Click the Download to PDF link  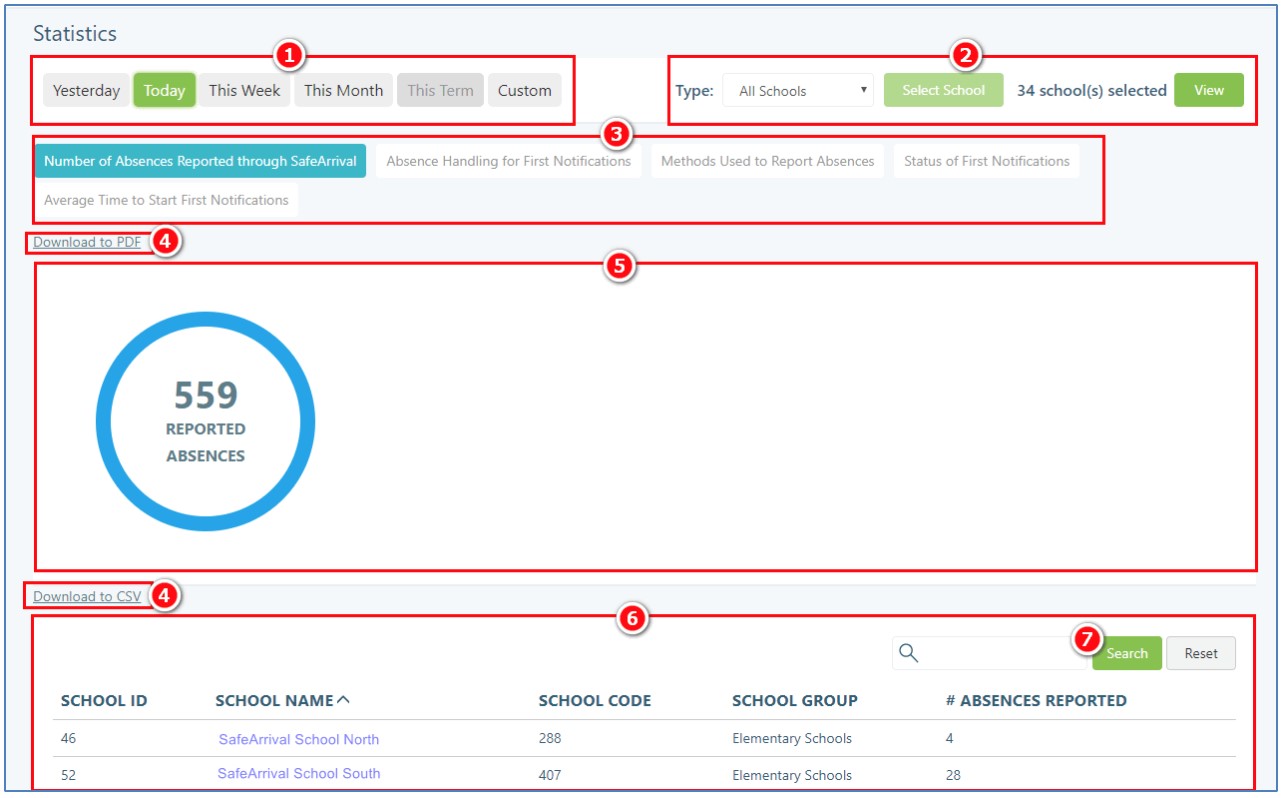pos(87,242)
